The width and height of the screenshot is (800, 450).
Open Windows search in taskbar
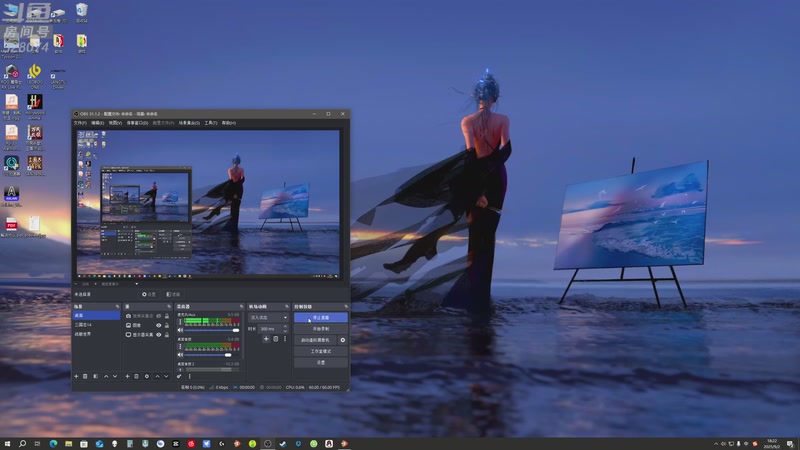click(x=22, y=444)
